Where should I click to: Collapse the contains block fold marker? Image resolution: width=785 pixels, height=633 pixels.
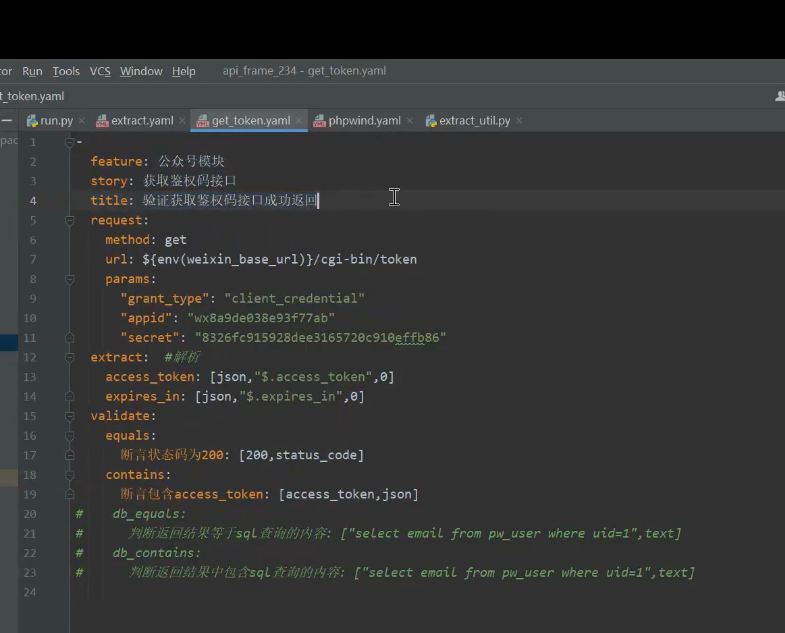pyautogui.click(x=70, y=475)
